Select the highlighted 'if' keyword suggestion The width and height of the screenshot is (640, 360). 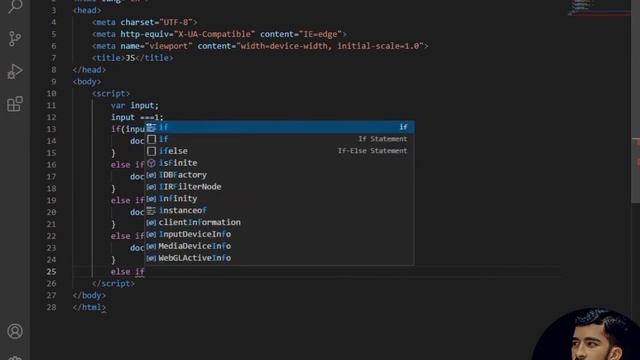(x=280, y=127)
